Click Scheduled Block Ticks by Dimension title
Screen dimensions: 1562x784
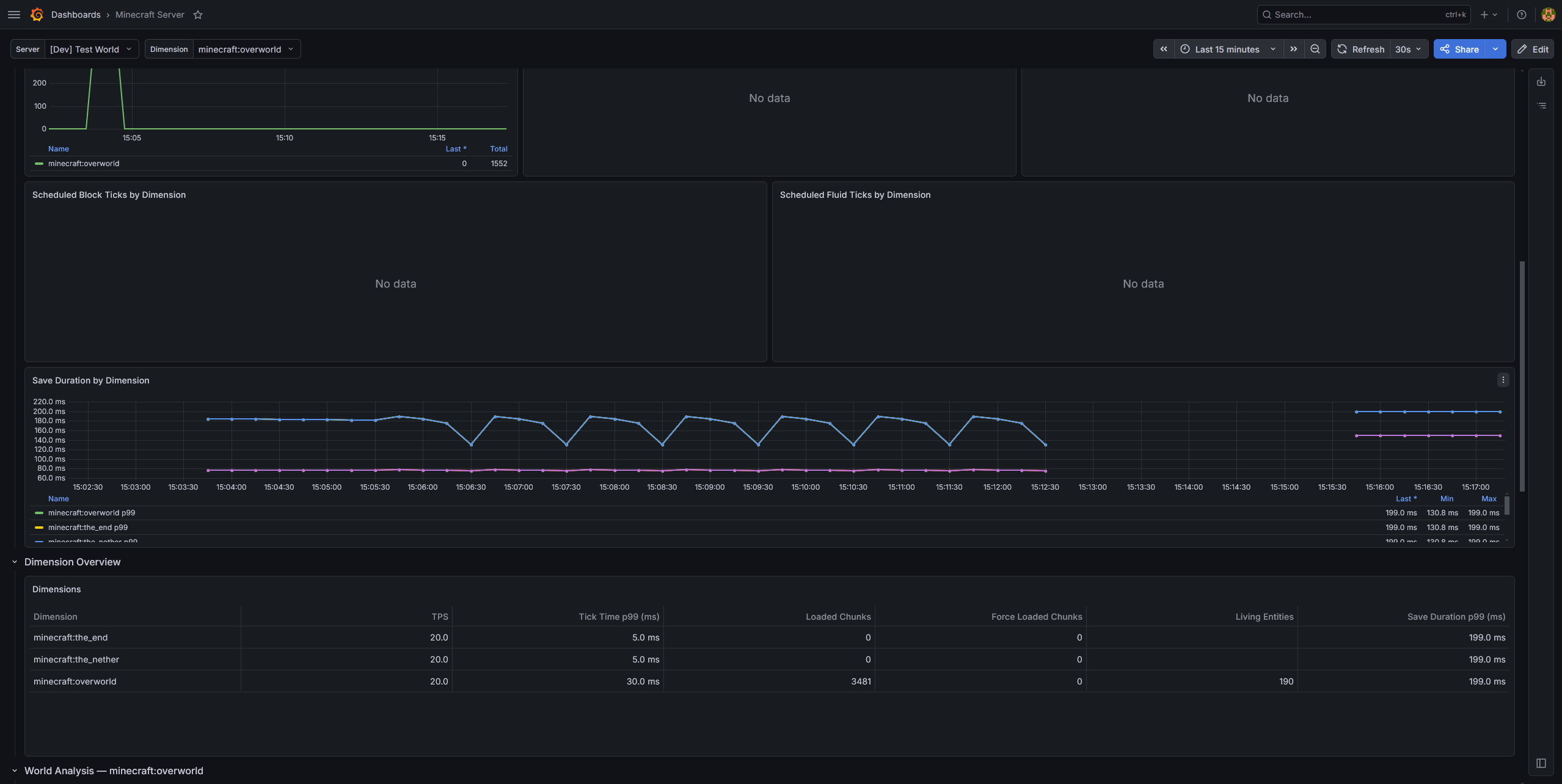point(109,195)
